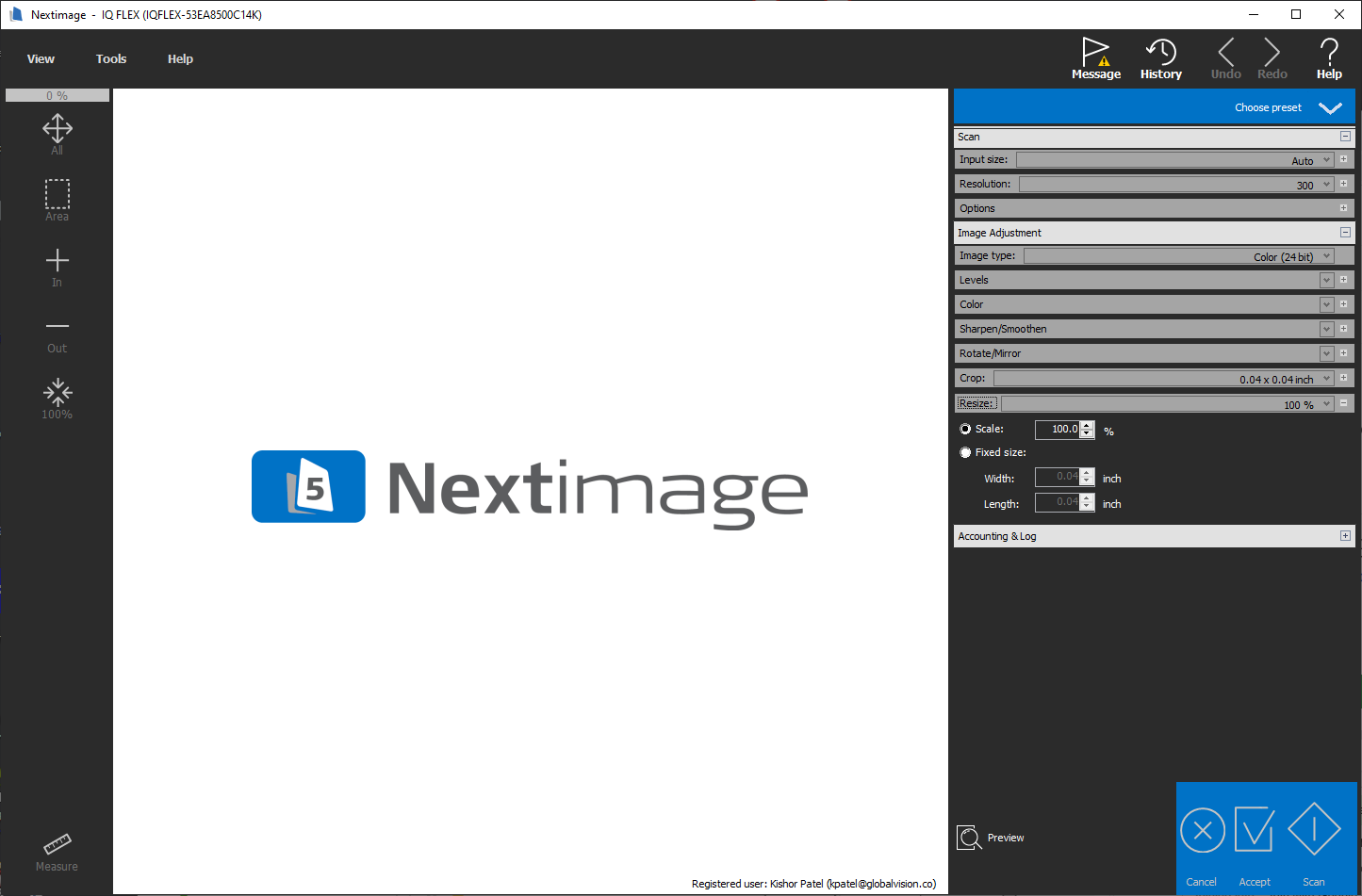Select the Measure tool
Image resolution: width=1362 pixels, height=896 pixels.
point(57,846)
